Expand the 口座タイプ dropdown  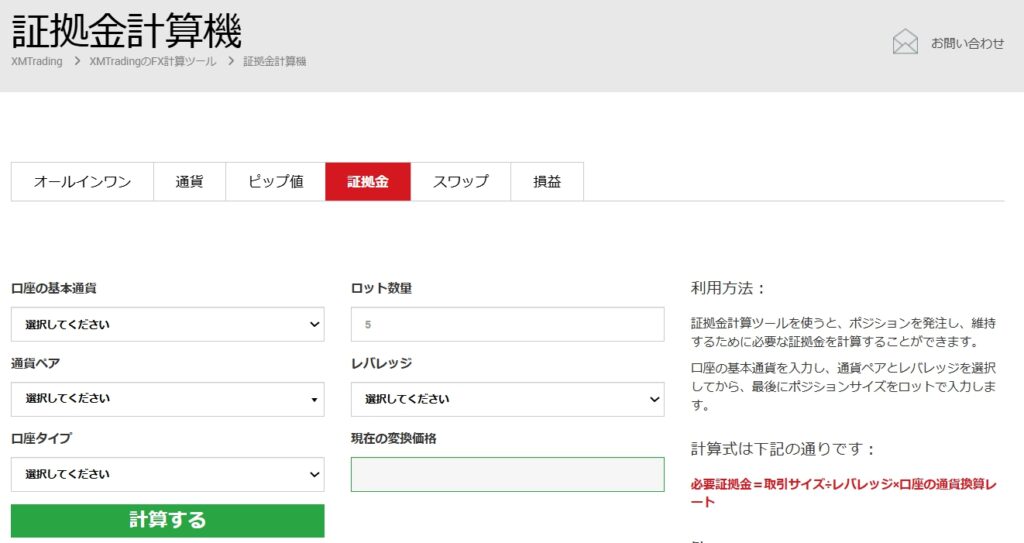tap(167, 474)
